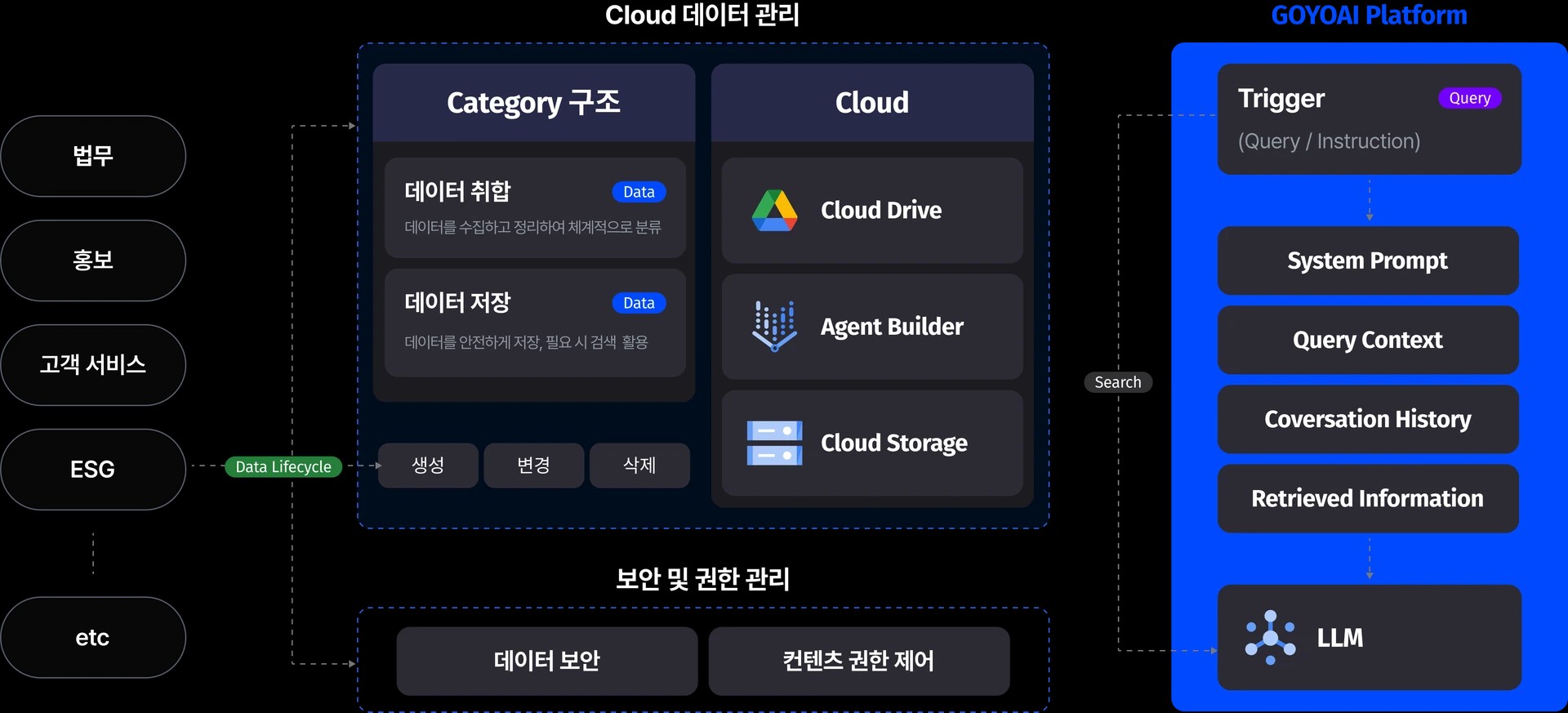Click the Cloud 데이터 관리 heading
Image resolution: width=1568 pixels, height=713 pixels.
pos(702,15)
